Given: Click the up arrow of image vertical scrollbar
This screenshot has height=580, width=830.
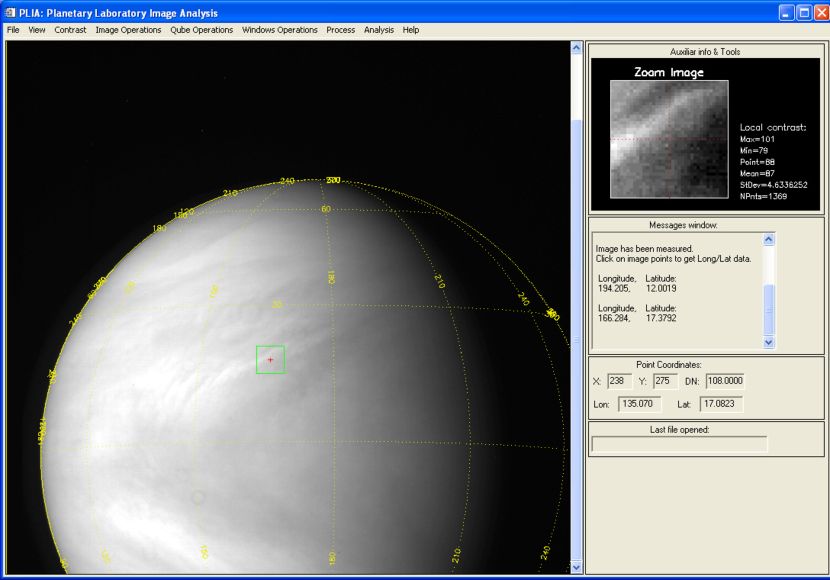Looking at the screenshot, I should tap(576, 48).
